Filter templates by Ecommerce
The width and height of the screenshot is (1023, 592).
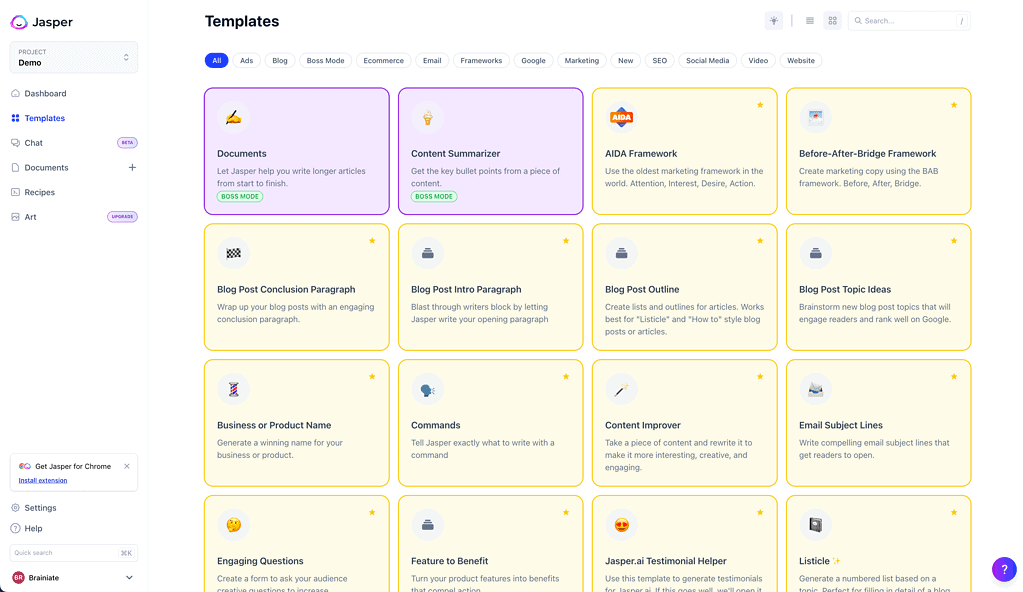point(384,61)
